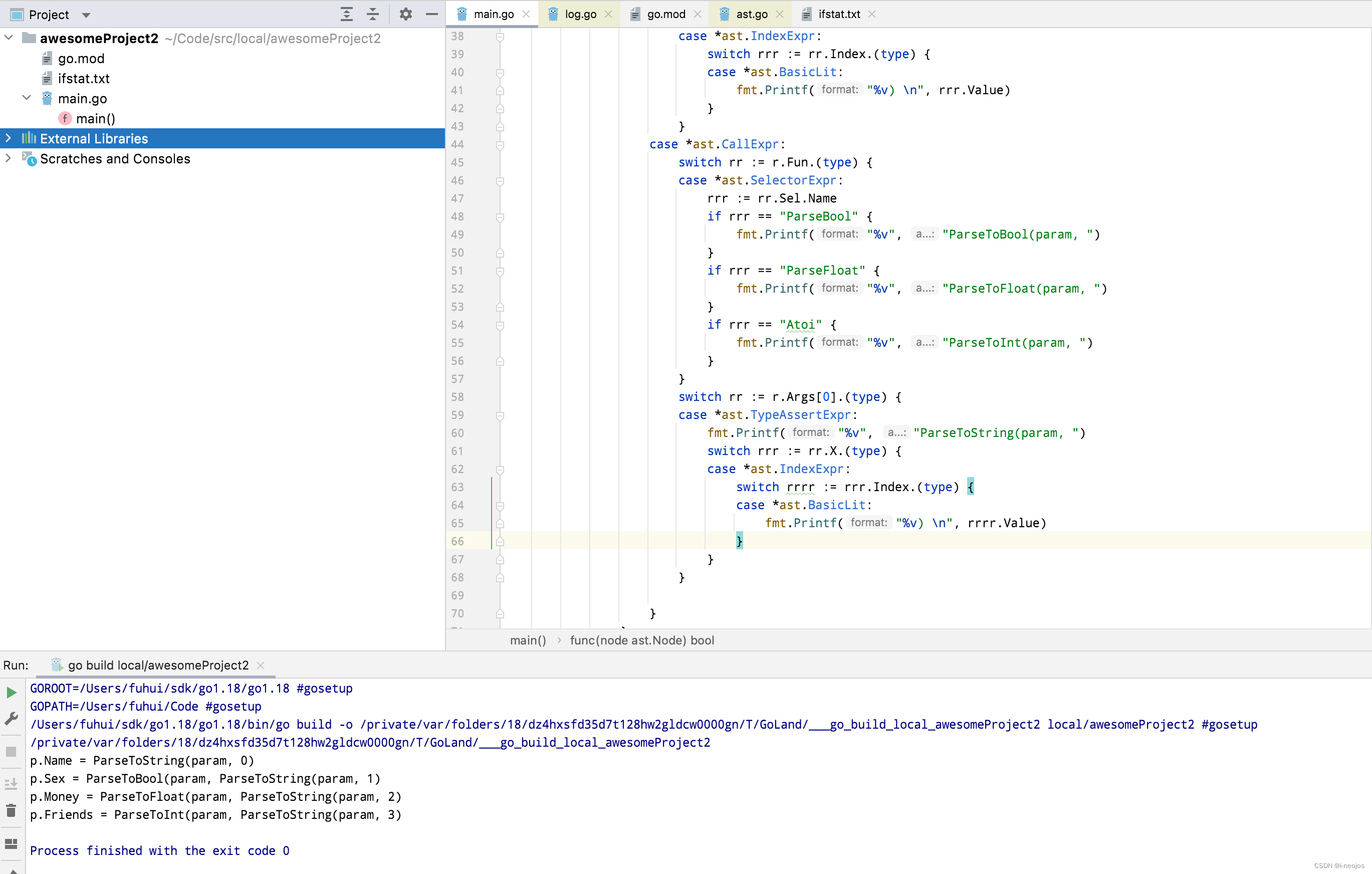Click the Collapse All icon in Project toolbar
Image resolution: width=1372 pixels, height=874 pixels.
[373, 14]
